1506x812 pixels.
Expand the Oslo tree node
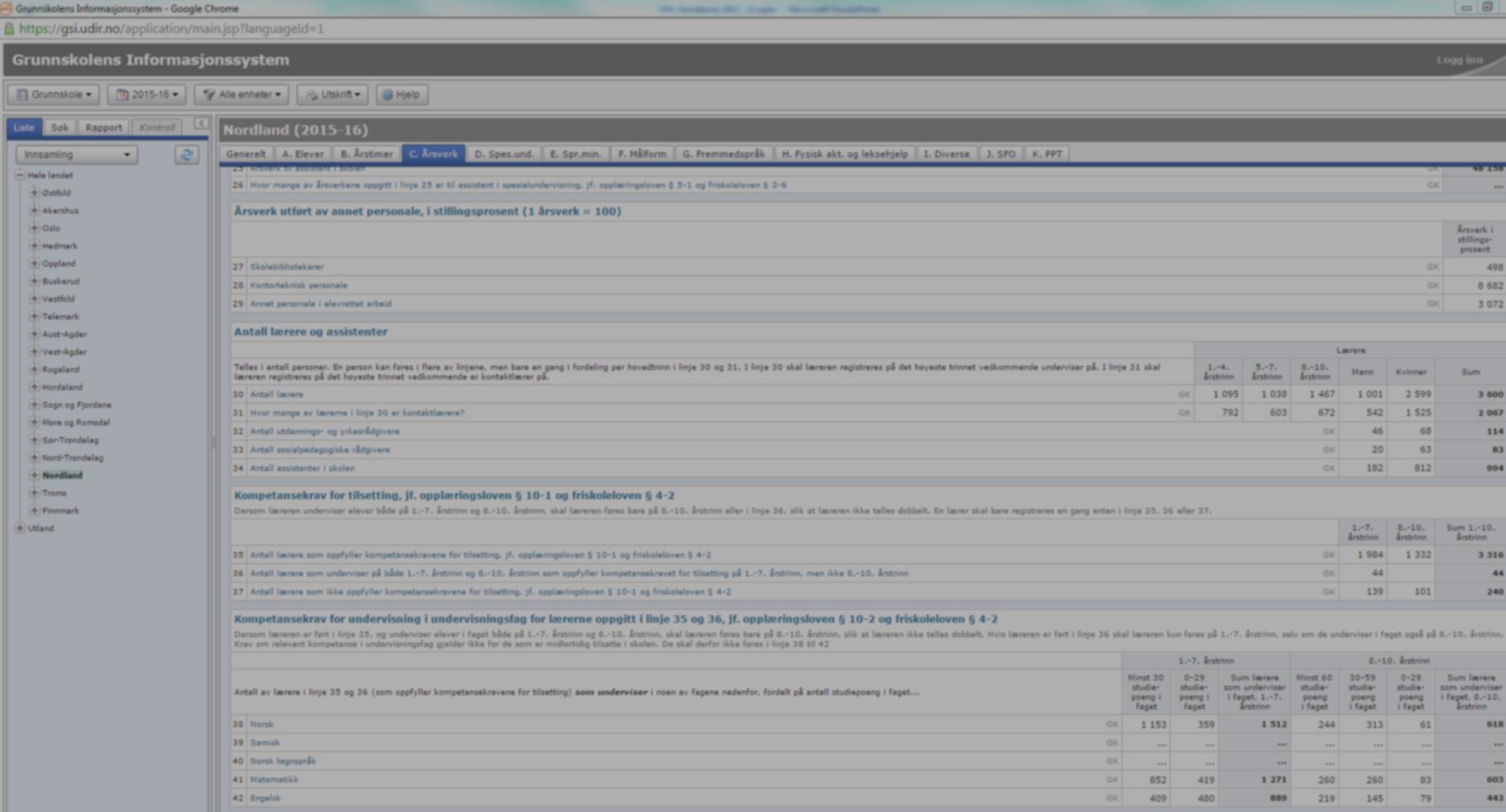point(34,228)
